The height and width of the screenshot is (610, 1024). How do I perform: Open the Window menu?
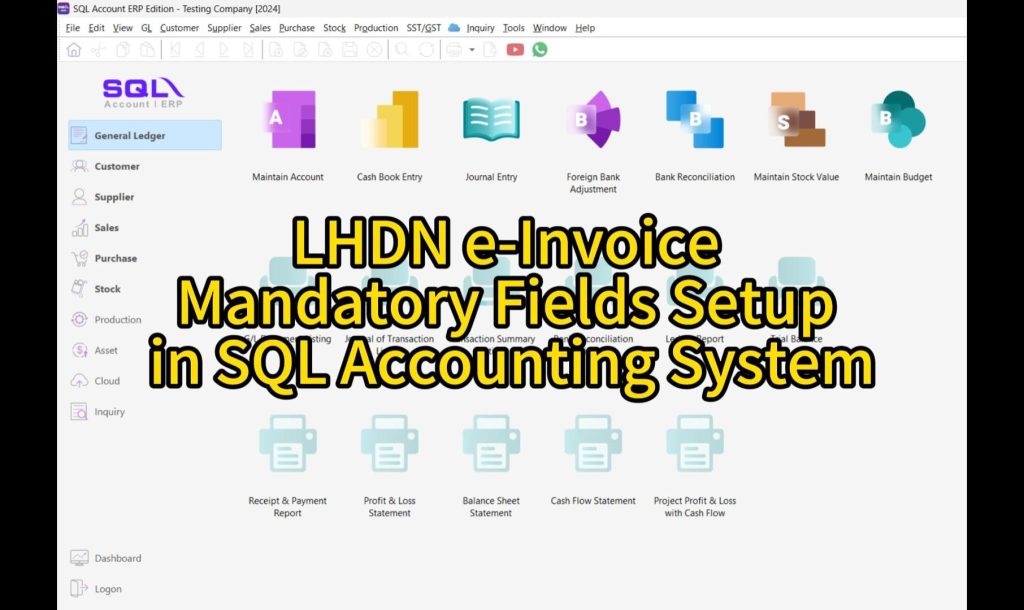[550, 28]
